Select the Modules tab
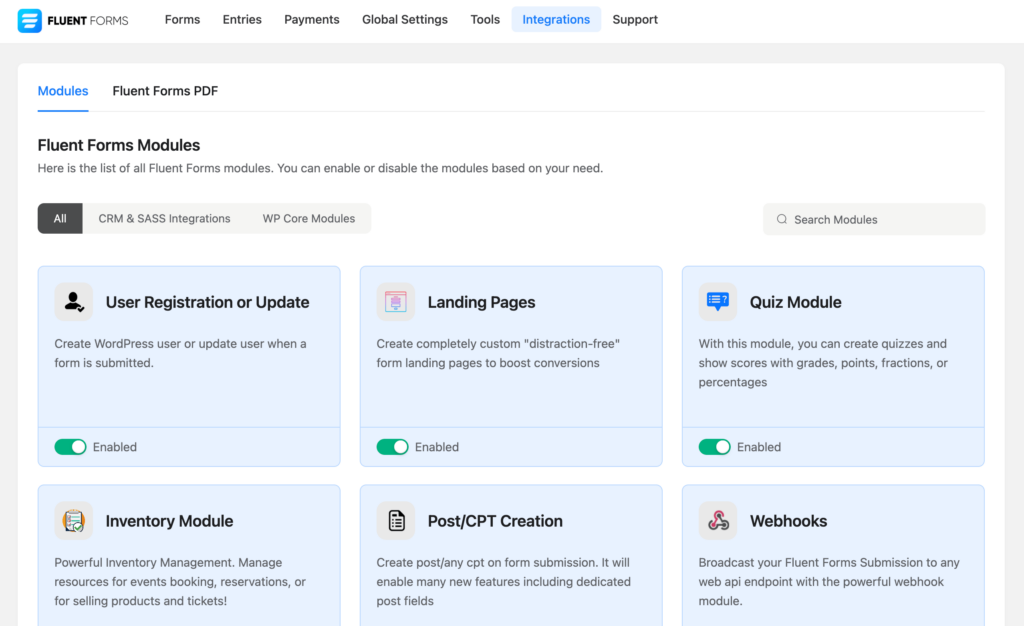This screenshot has width=1024, height=626. pyautogui.click(x=62, y=91)
